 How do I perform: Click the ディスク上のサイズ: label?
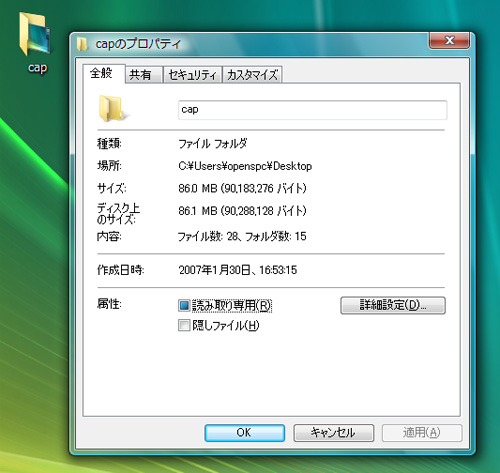point(118,213)
